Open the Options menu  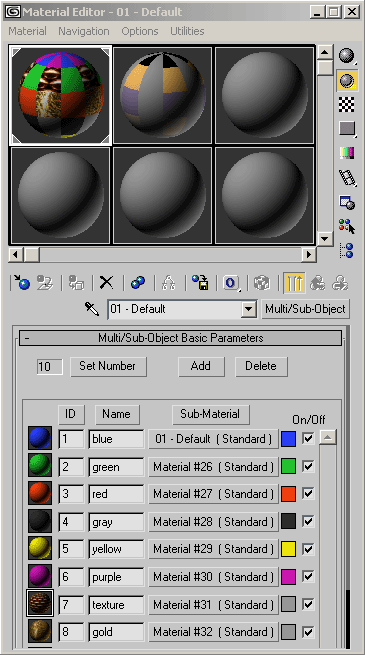coord(140,31)
